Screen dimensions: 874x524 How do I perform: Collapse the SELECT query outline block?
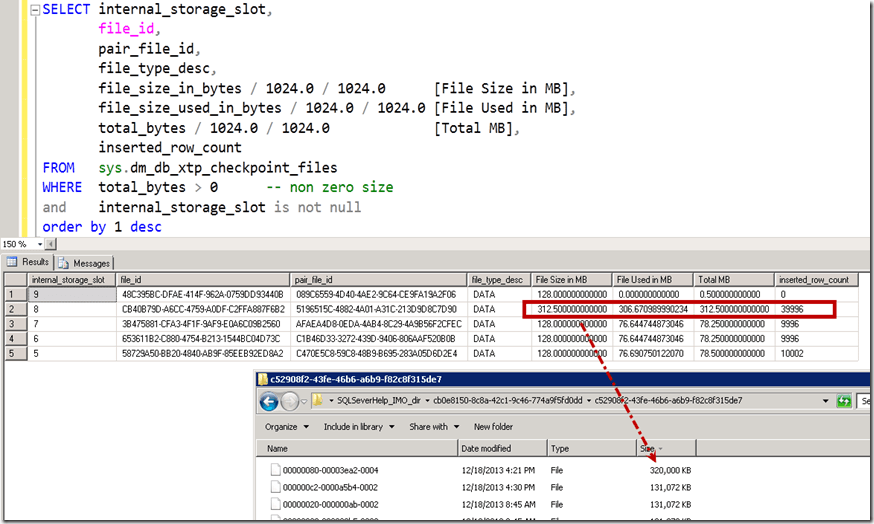[x=34, y=9]
